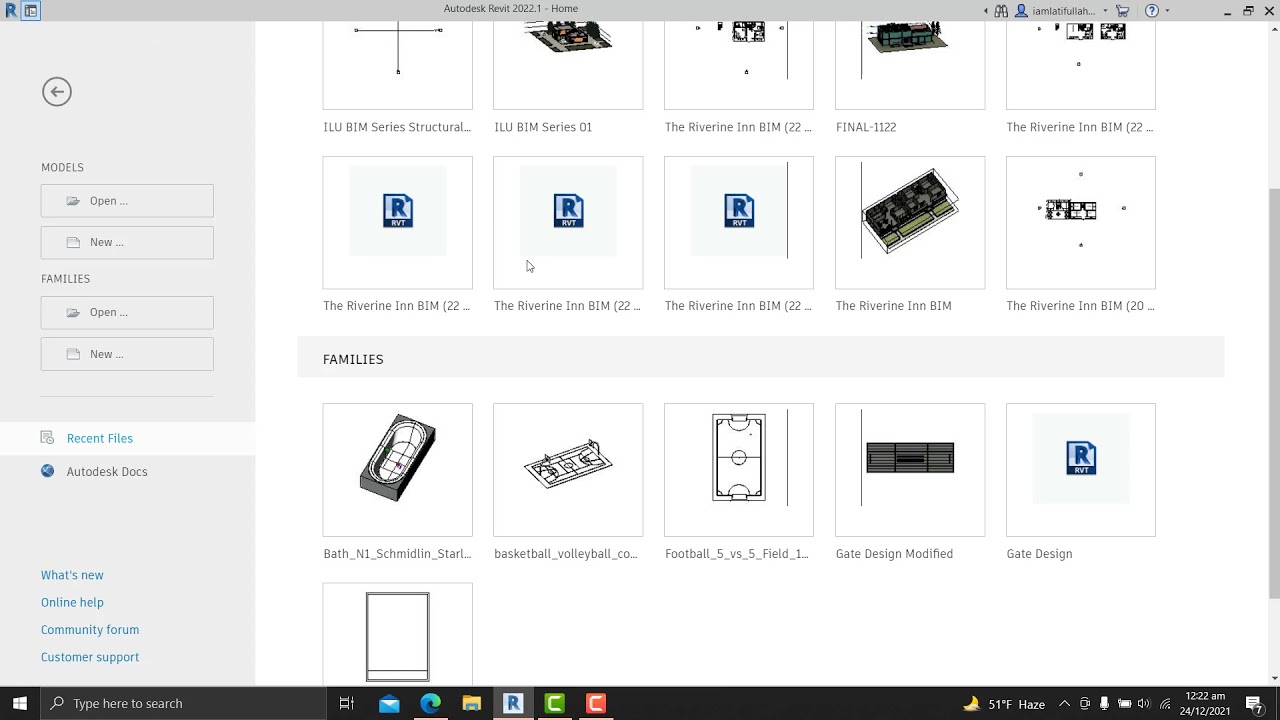Screen dimensions: 1280x720
Task: Open the Windows Start menu
Action: tap(20, 703)
